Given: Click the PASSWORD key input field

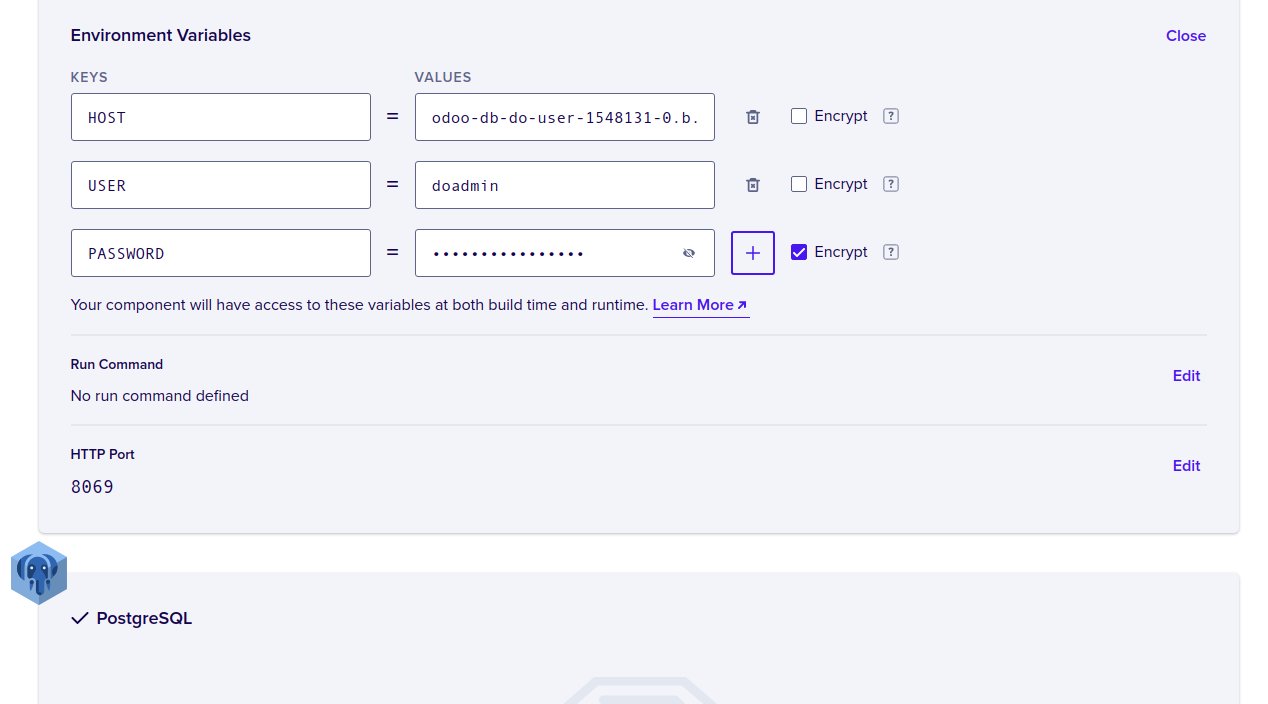Looking at the screenshot, I should [x=221, y=253].
